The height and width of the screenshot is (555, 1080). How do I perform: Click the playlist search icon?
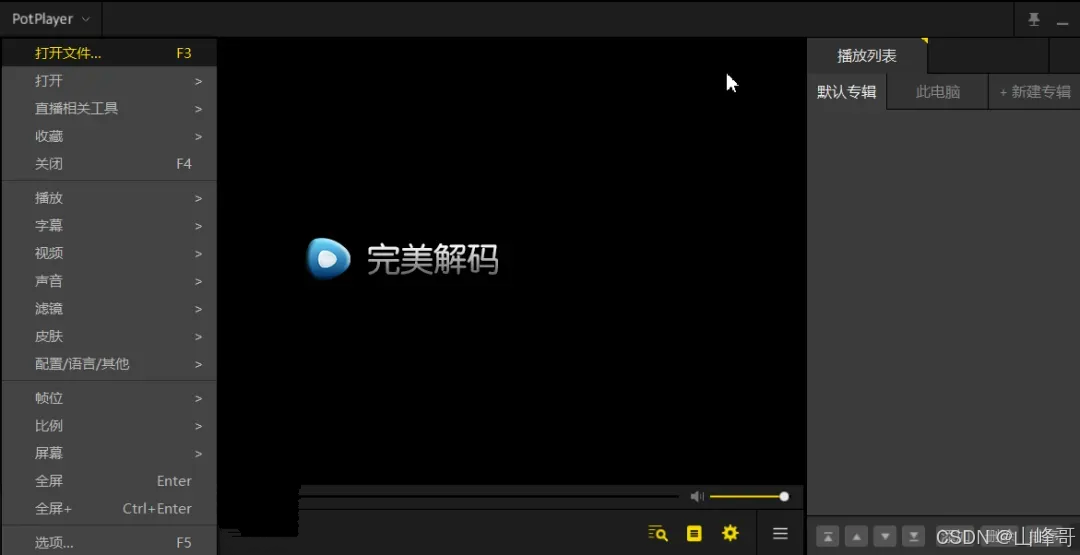pos(658,533)
